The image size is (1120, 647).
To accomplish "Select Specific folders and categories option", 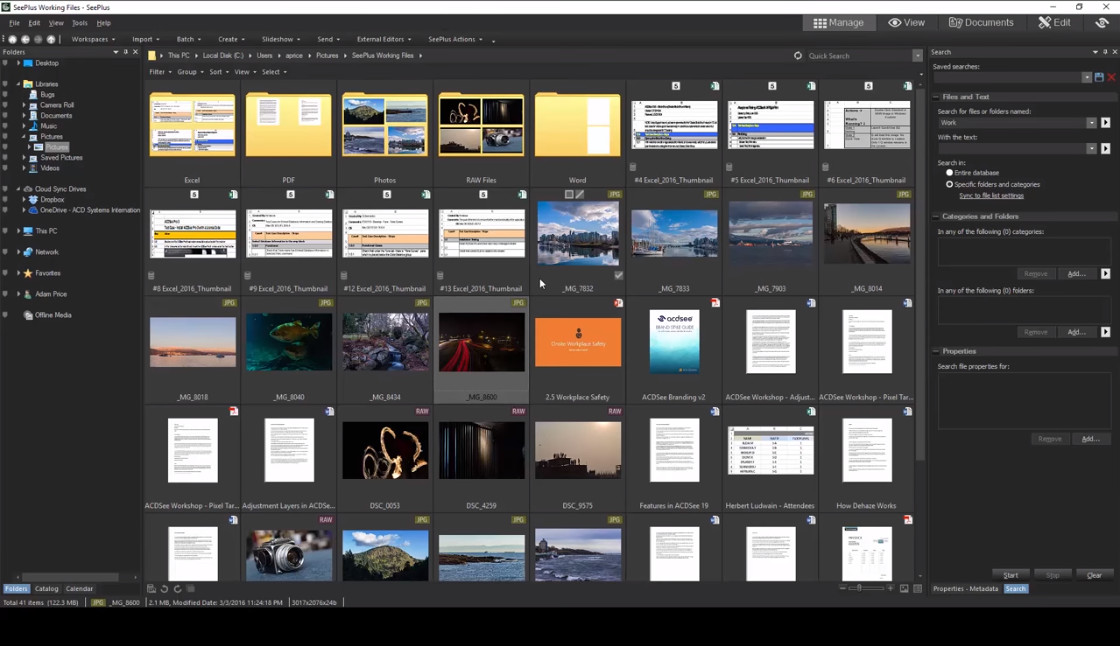I will (x=950, y=184).
